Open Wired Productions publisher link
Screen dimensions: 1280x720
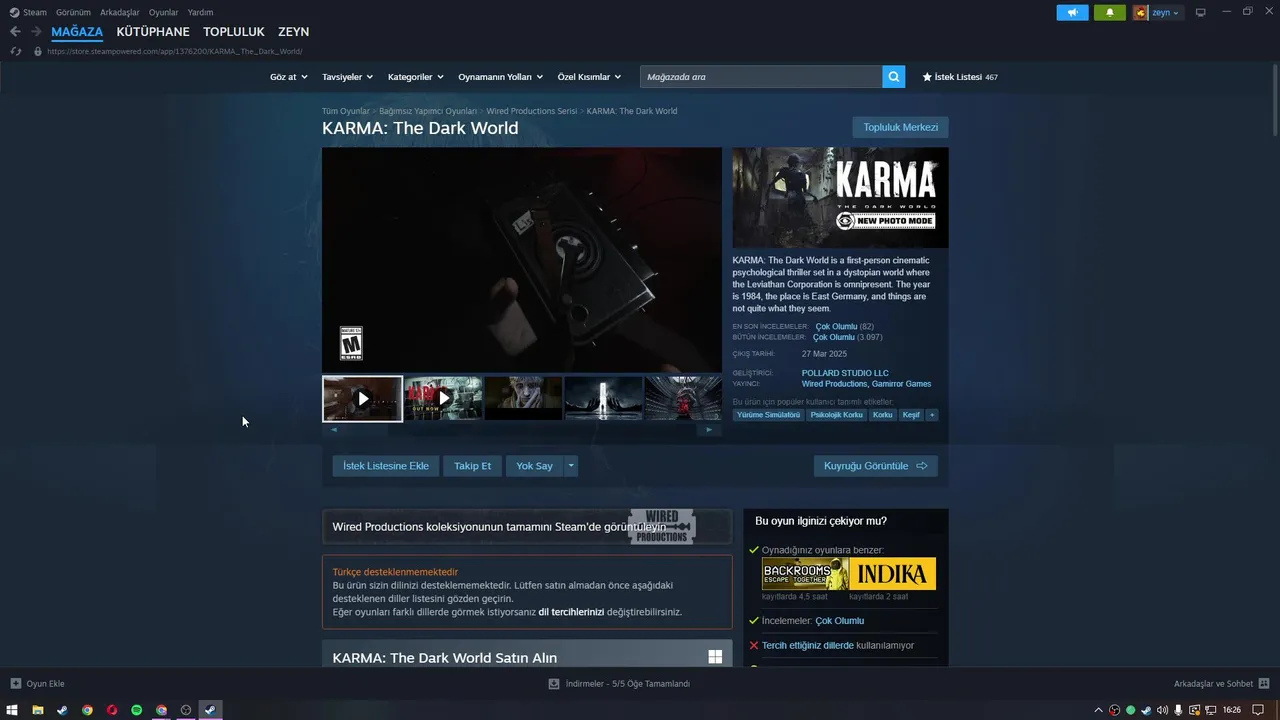coord(834,384)
